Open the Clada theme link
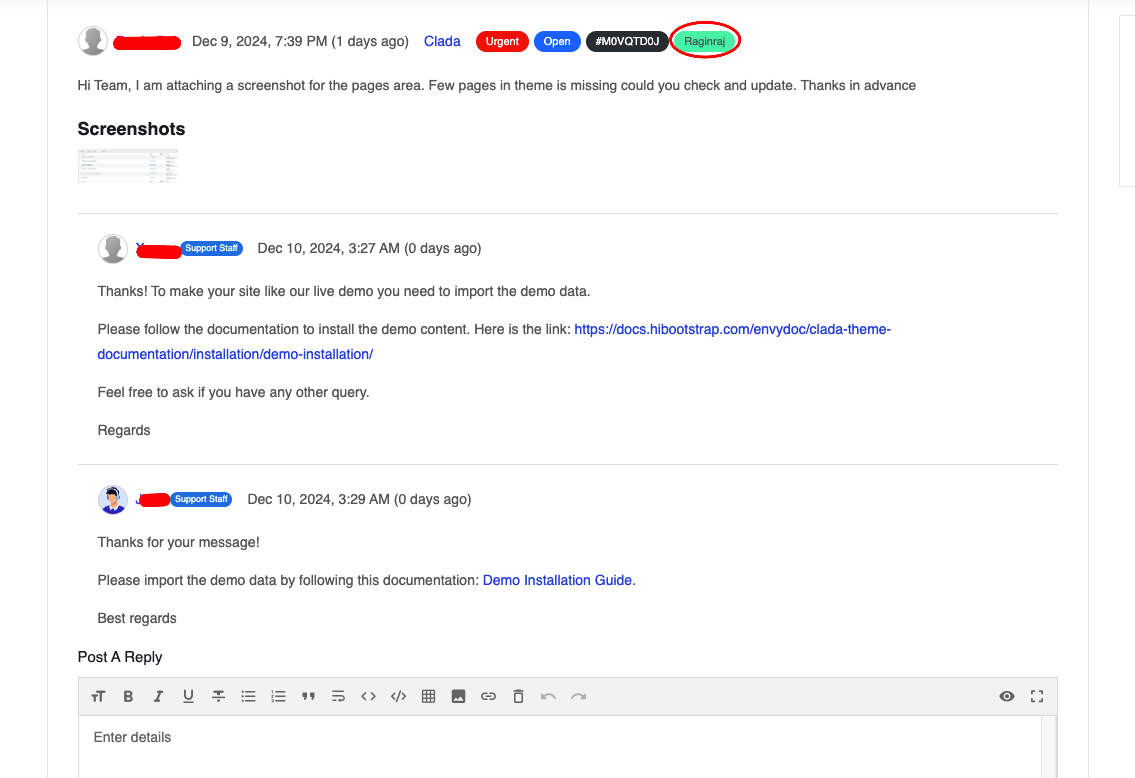 442,41
